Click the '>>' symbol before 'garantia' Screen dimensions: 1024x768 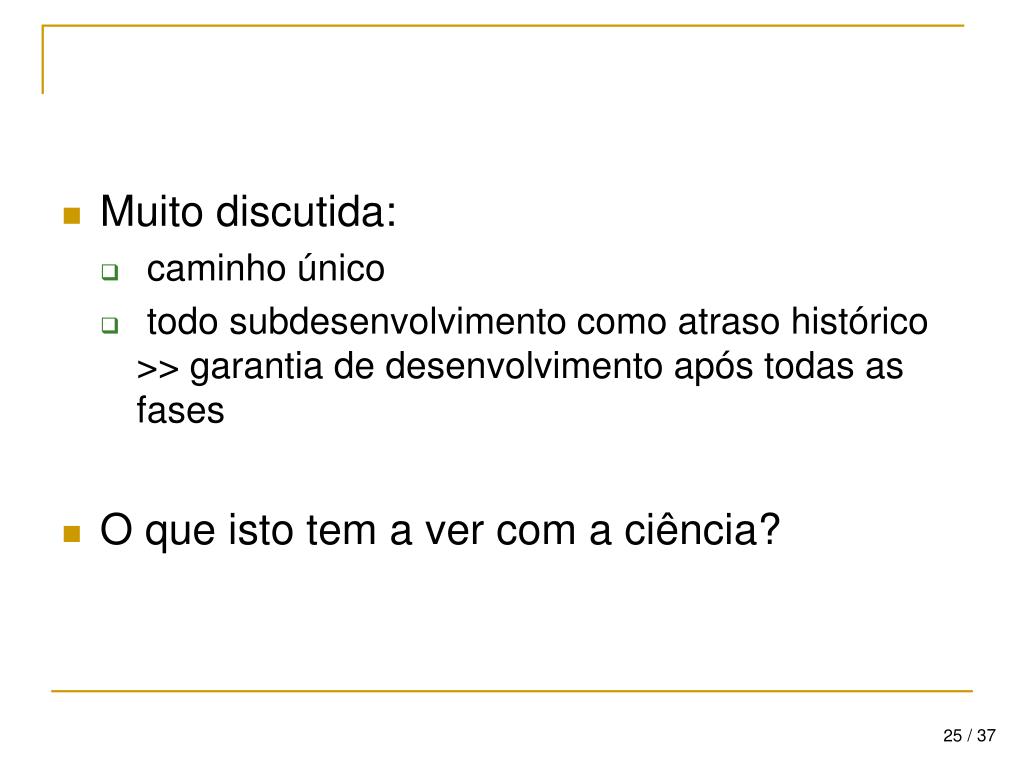point(157,368)
